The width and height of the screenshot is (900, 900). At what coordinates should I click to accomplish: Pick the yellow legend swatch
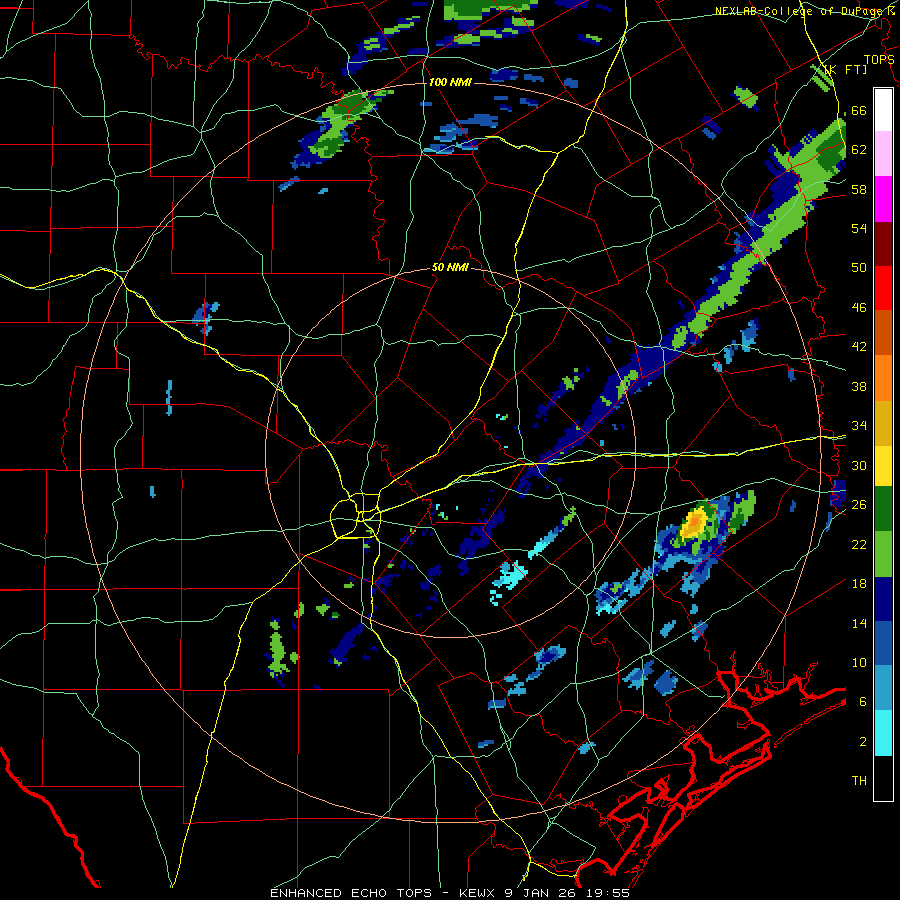pyautogui.click(x=883, y=465)
